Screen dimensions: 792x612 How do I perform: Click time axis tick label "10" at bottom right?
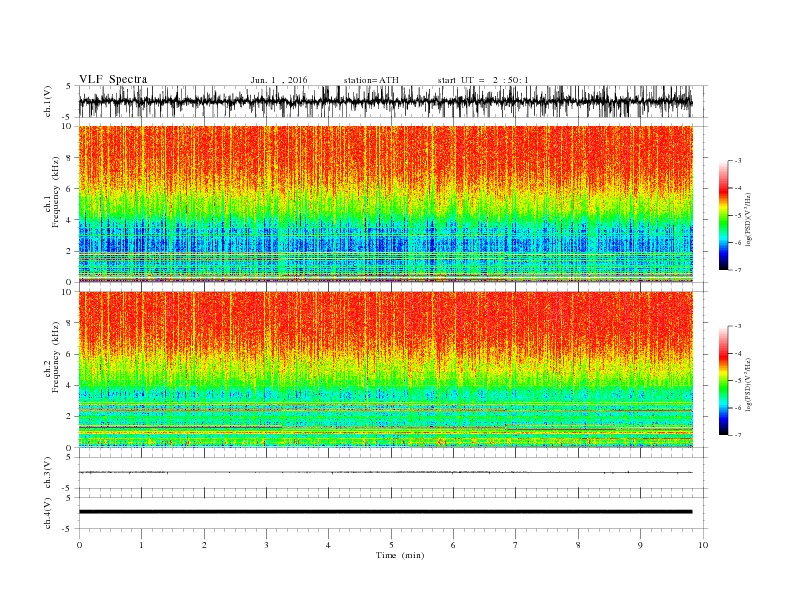pos(703,545)
